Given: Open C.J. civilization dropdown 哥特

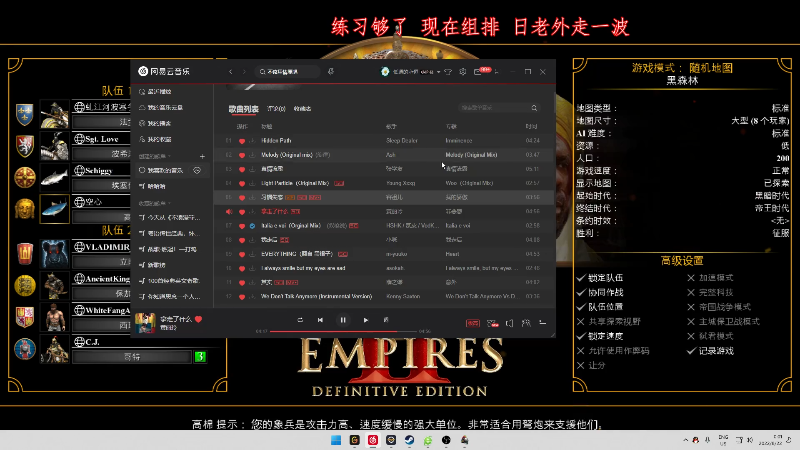Looking at the screenshot, I should tap(132, 357).
